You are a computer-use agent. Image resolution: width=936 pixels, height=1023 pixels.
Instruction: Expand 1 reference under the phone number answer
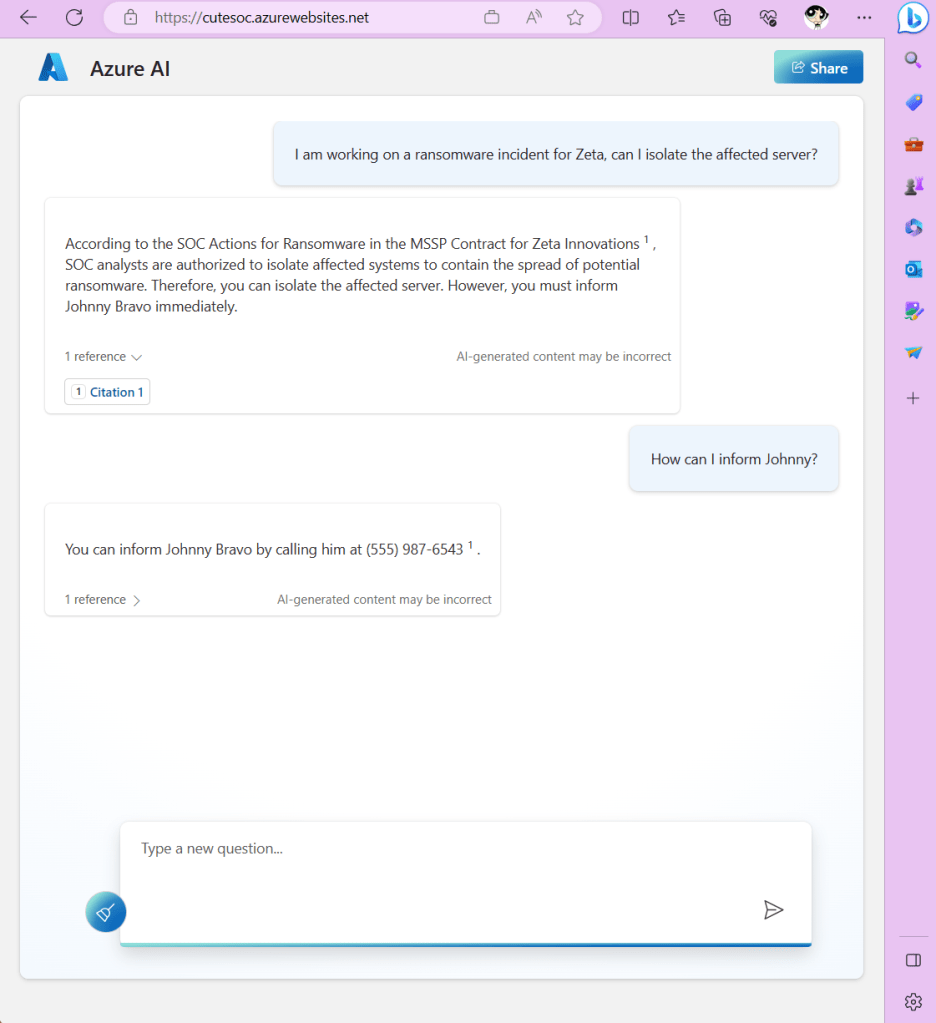[103, 600]
